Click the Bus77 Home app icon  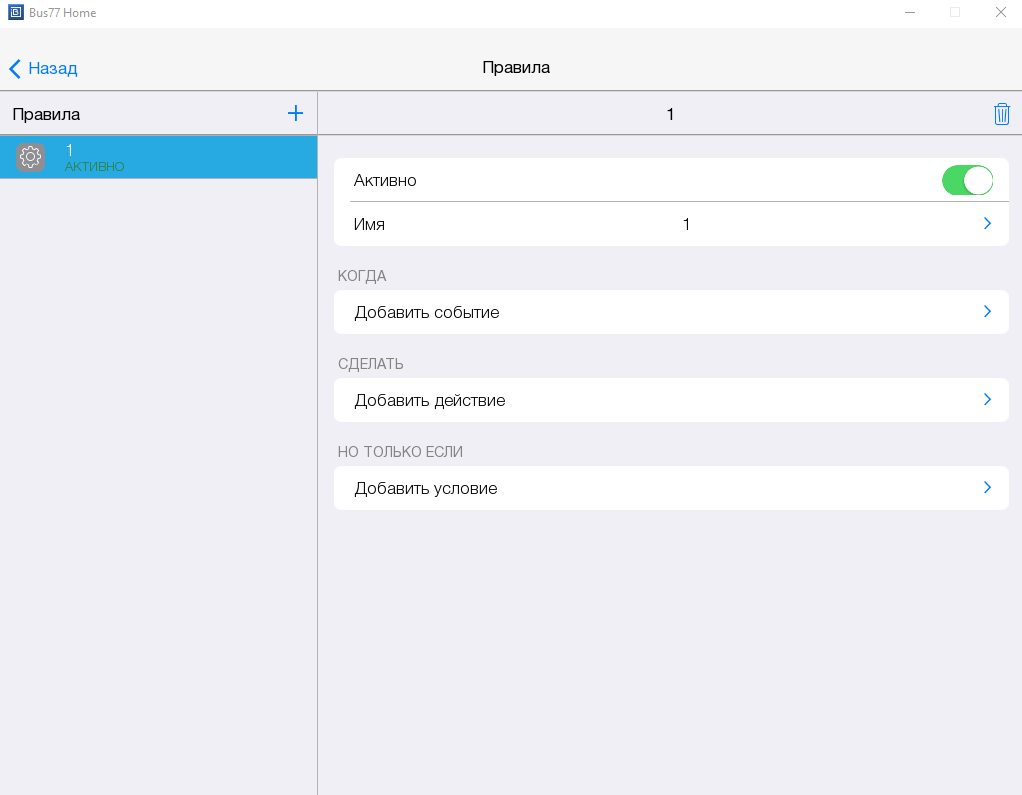[15, 13]
